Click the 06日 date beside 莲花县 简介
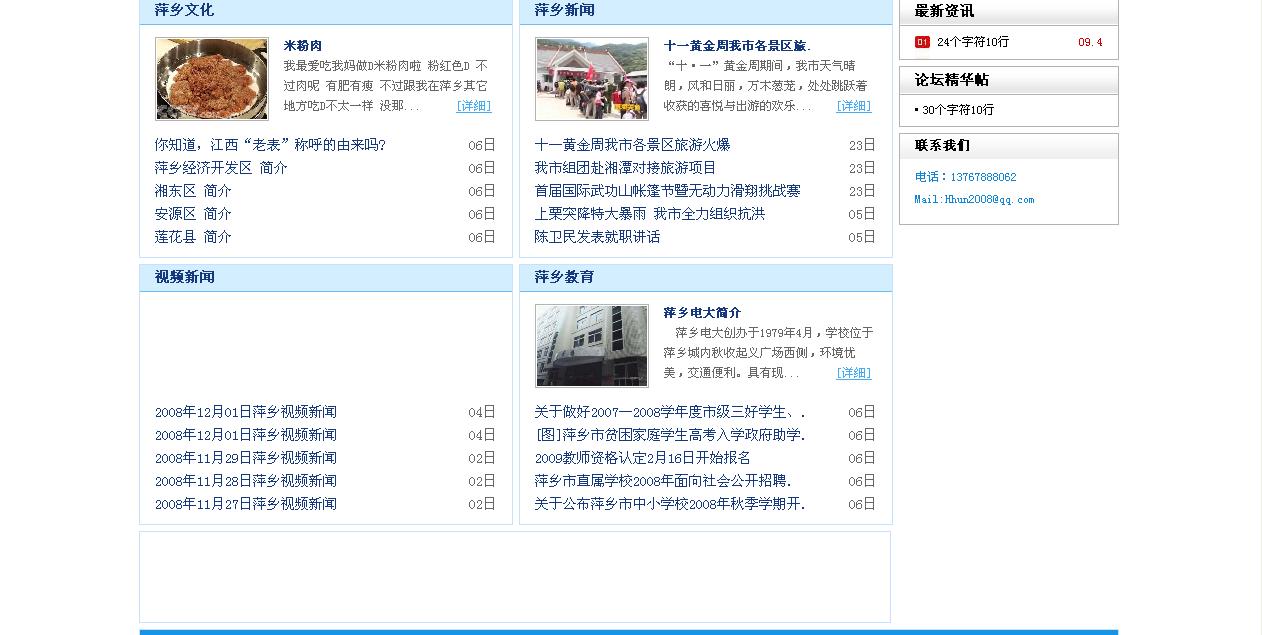 [x=482, y=237]
